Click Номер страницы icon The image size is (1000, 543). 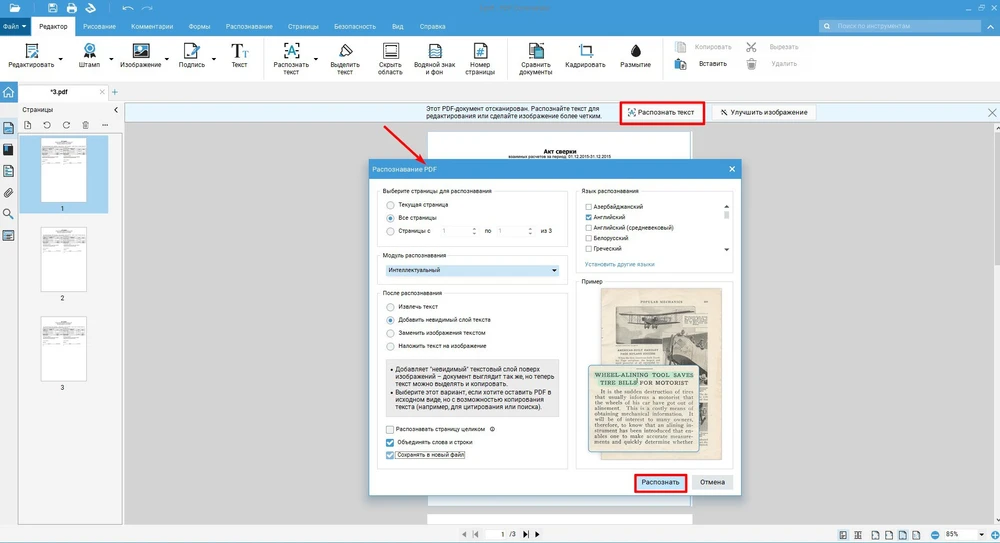[480, 55]
